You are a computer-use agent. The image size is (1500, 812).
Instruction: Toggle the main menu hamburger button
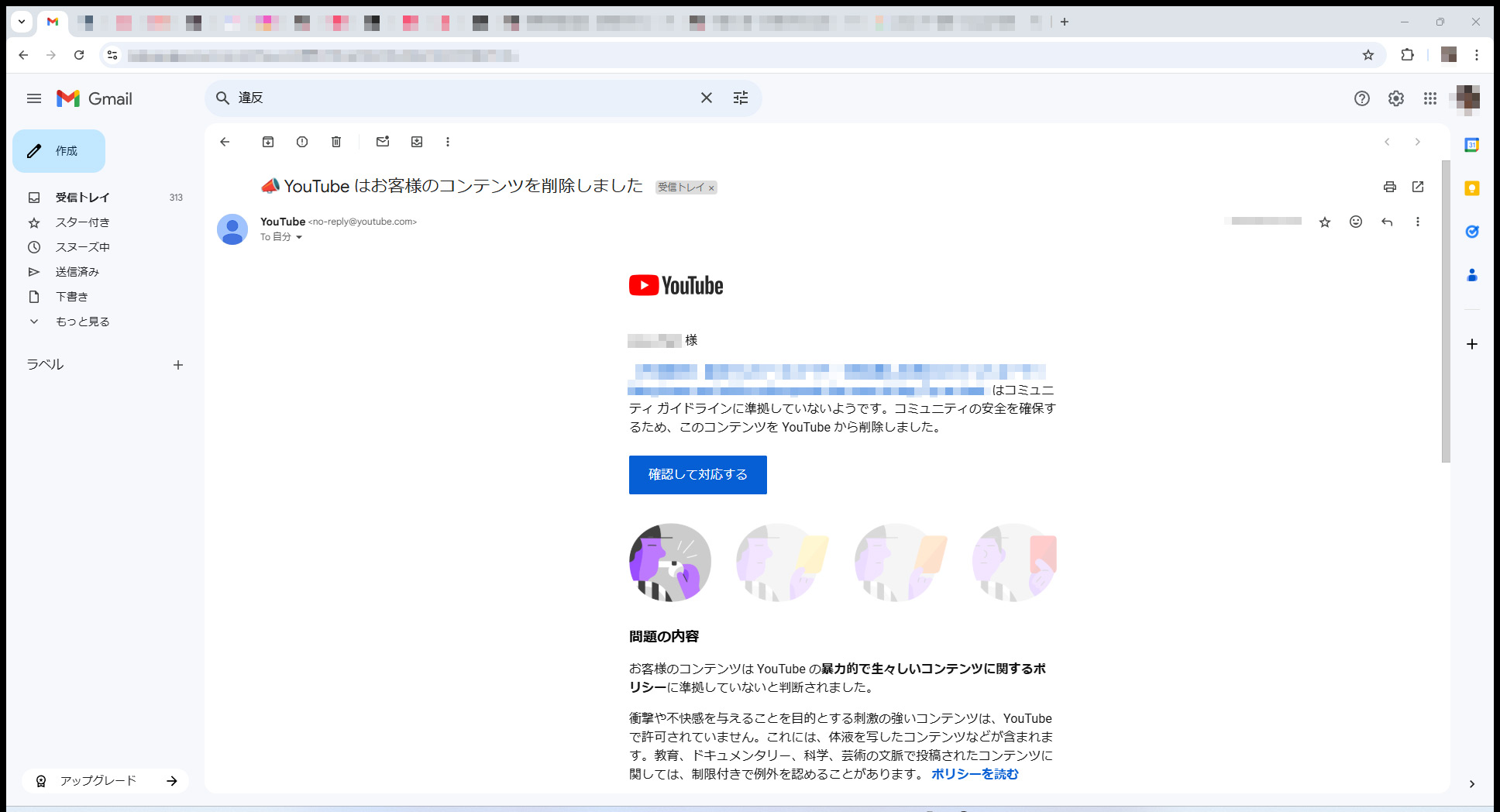point(34,98)
